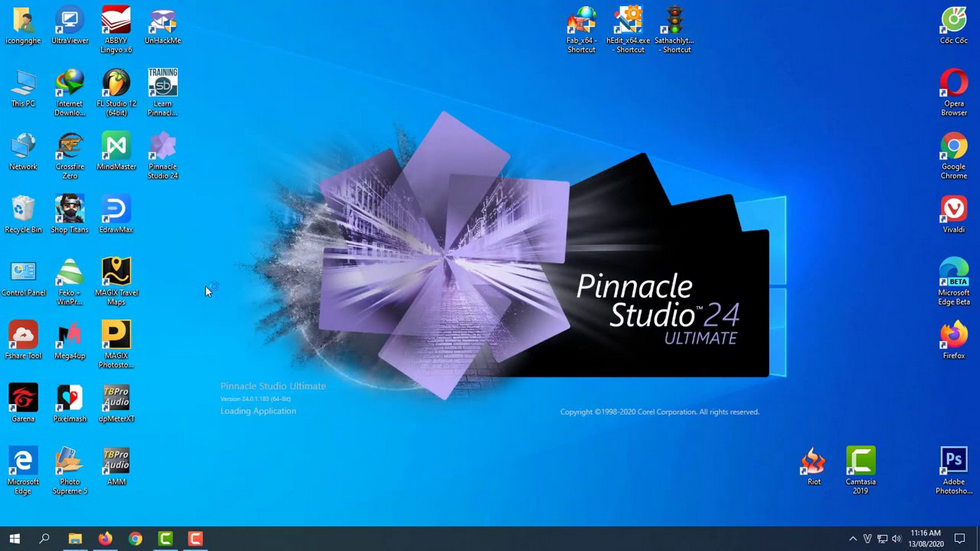Launch FL Studio 12 (64bit) shortcut

116,92
